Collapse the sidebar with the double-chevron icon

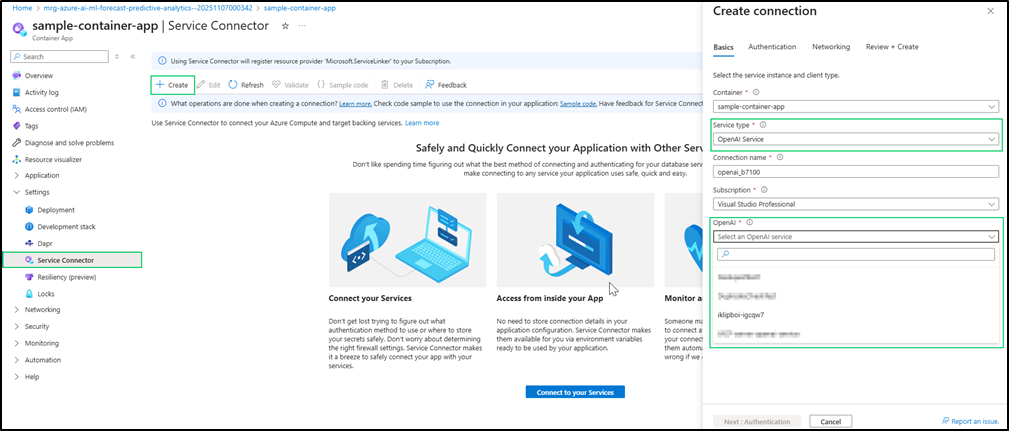pos(134,57)
